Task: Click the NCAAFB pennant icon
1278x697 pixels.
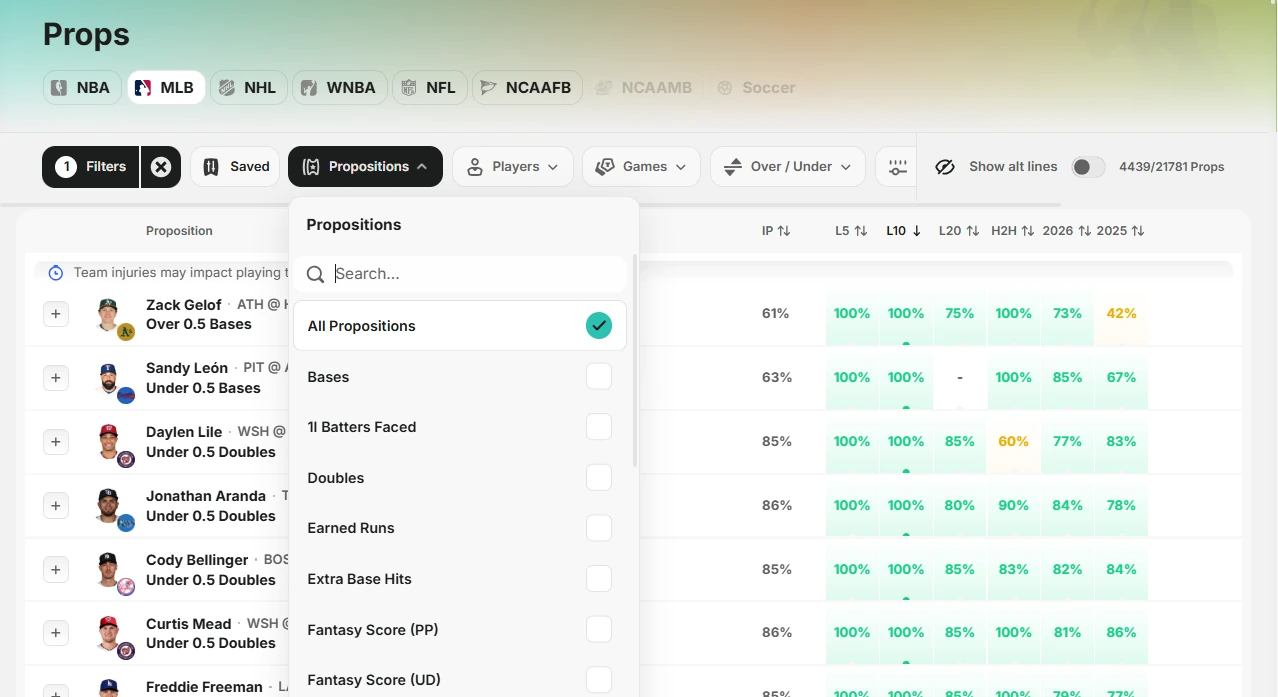Action: [x=489, y=88]
